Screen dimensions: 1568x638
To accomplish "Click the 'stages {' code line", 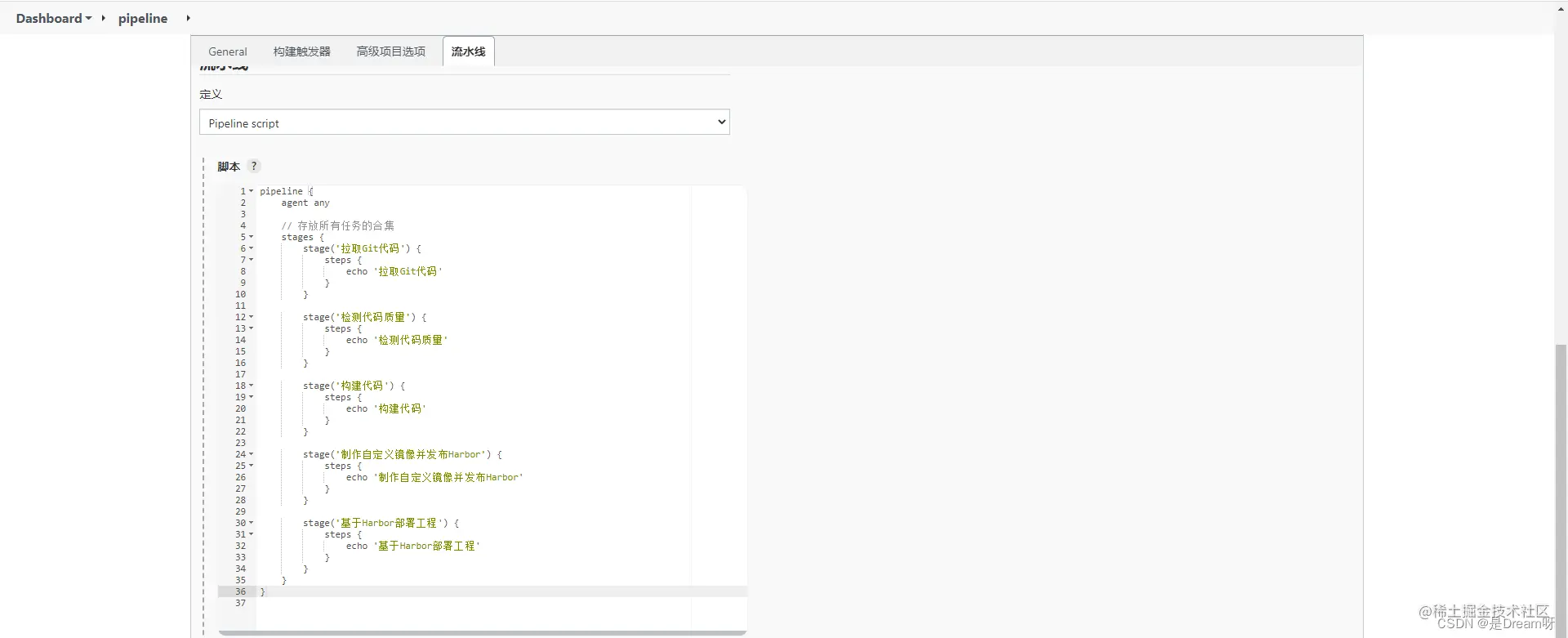I will [303, 237].
